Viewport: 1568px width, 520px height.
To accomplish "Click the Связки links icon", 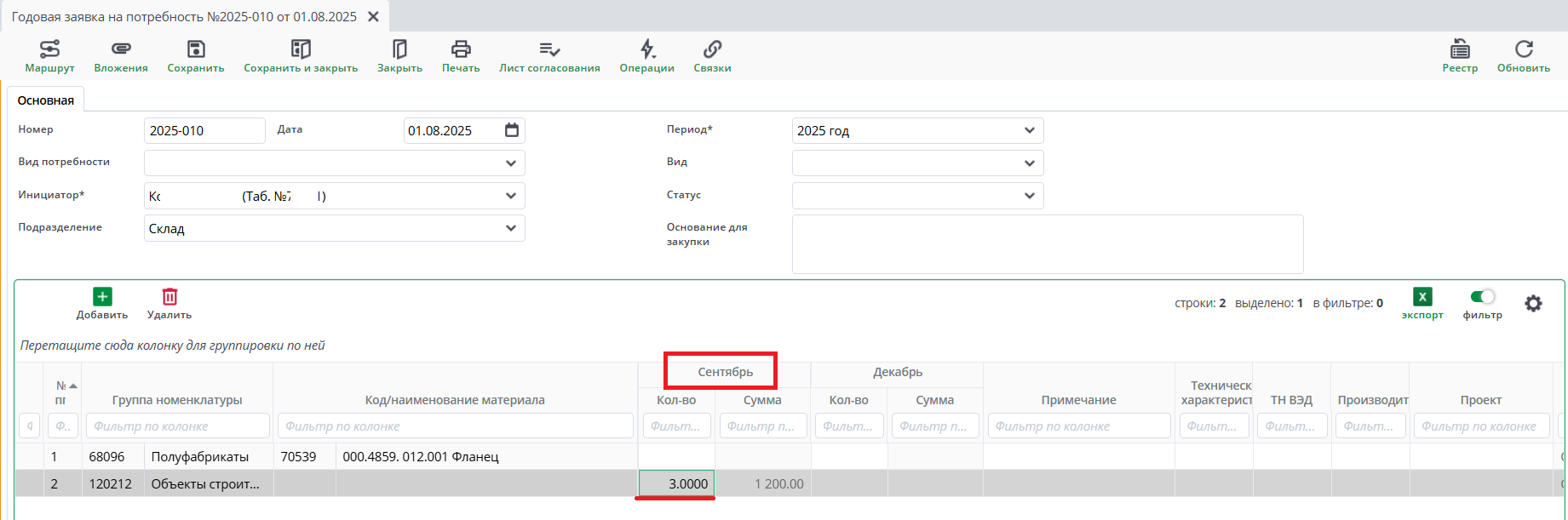I will (712, 49).
